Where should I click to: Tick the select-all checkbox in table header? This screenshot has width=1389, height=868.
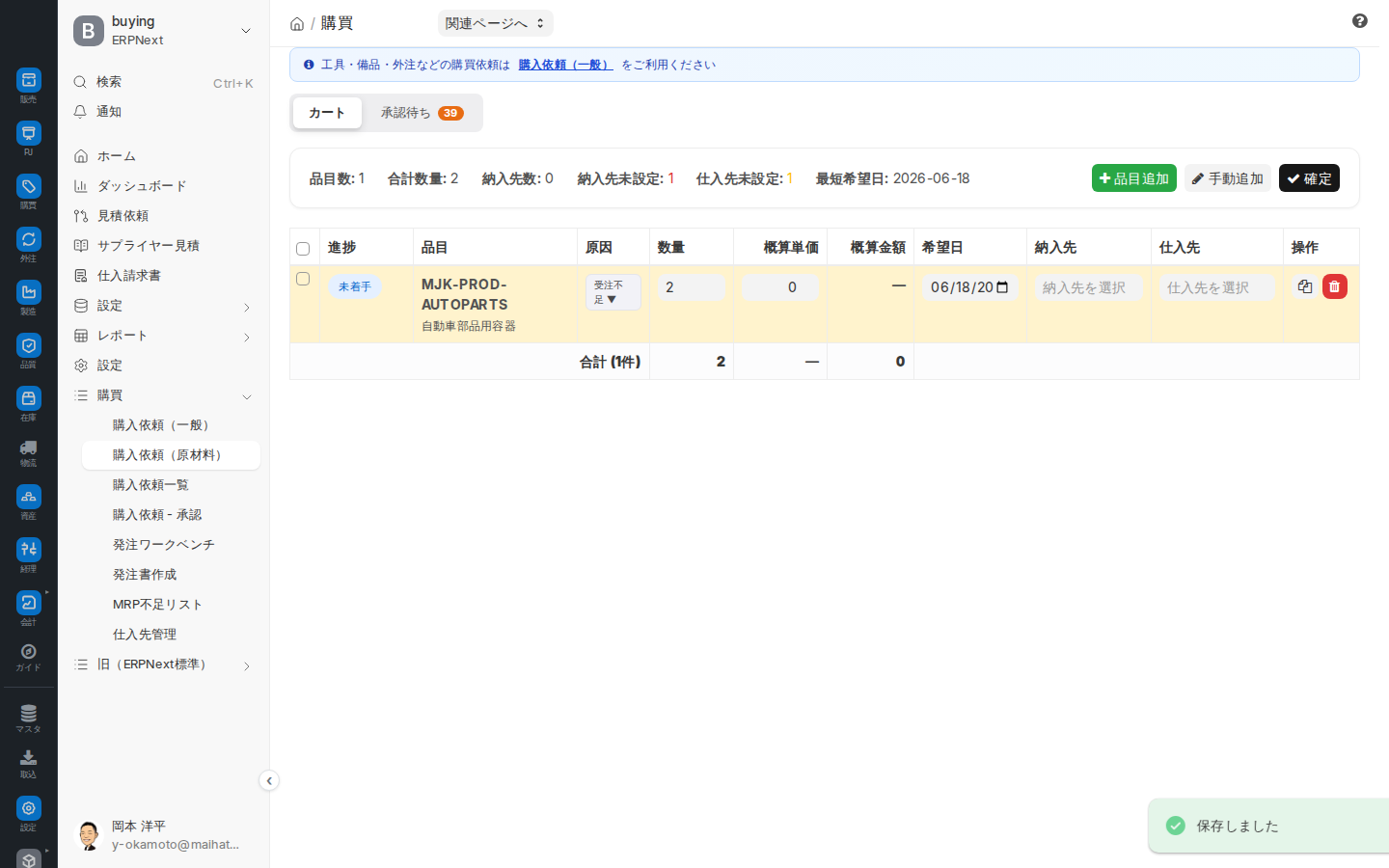pyautogui.click(x=303, y=249)
